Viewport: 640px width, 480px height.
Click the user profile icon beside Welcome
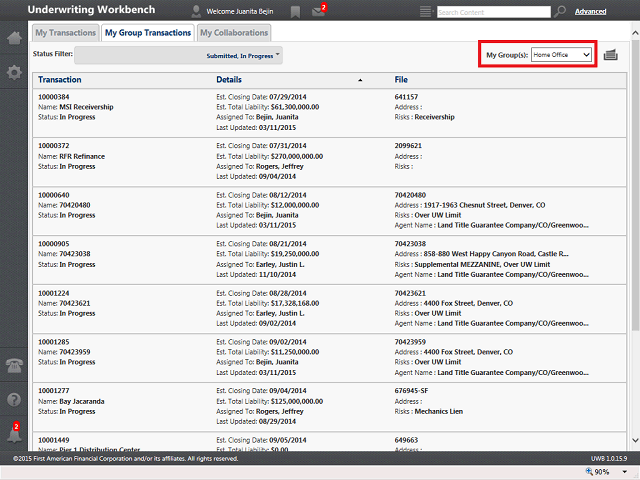coord(196,11)
